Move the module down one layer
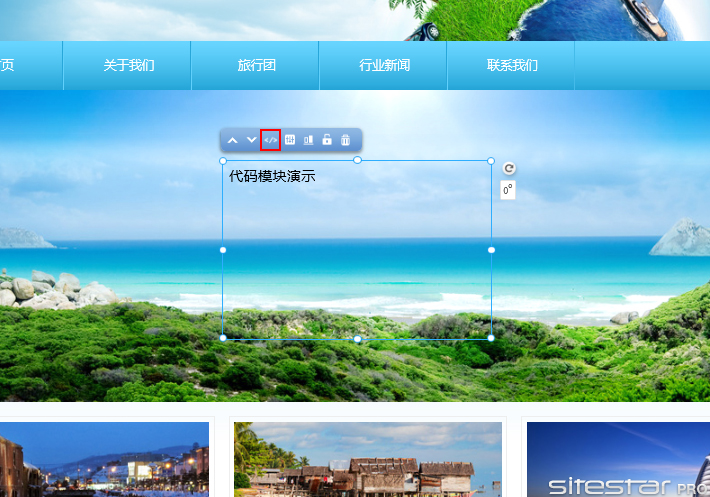This screenshot has width=710, height=497. pyautogui.click(x=251, y=140)
